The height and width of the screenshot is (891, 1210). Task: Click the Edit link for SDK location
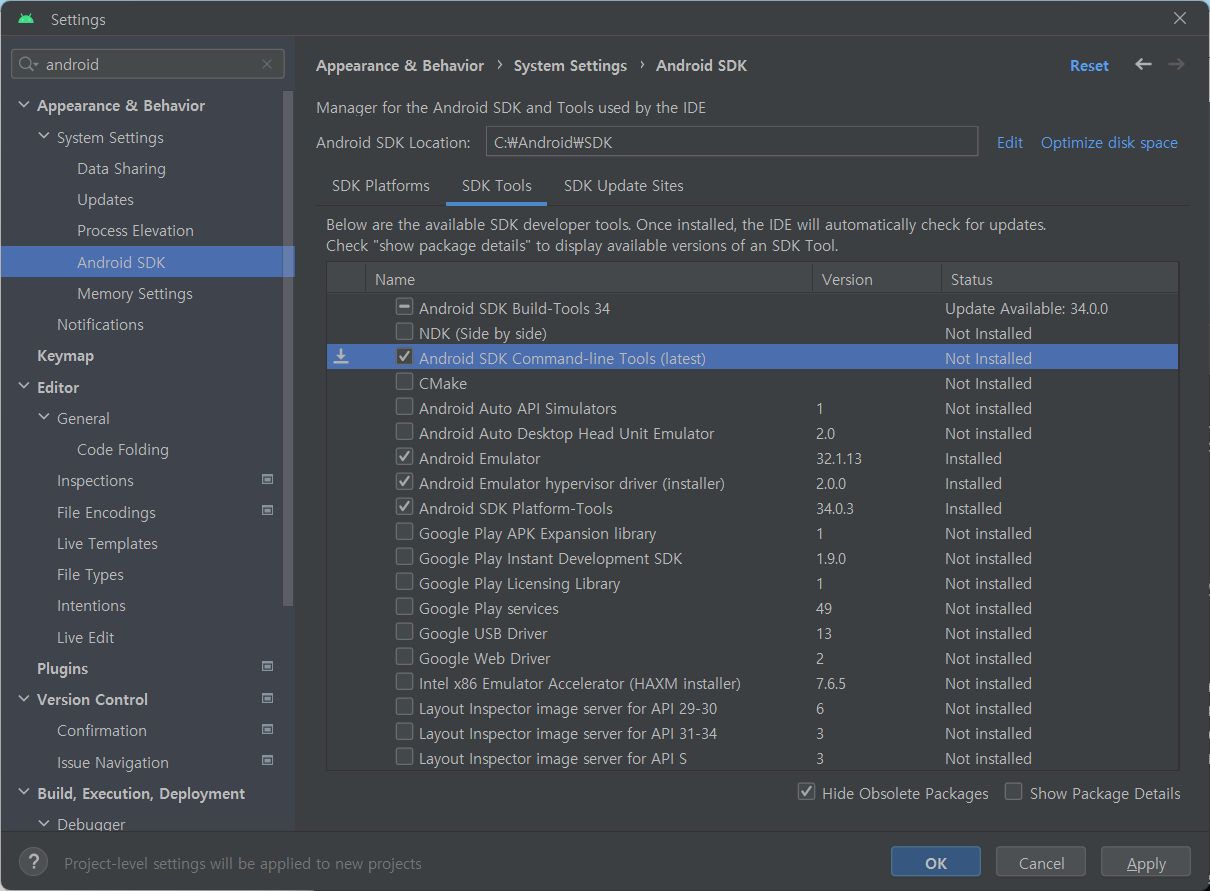1010,142
